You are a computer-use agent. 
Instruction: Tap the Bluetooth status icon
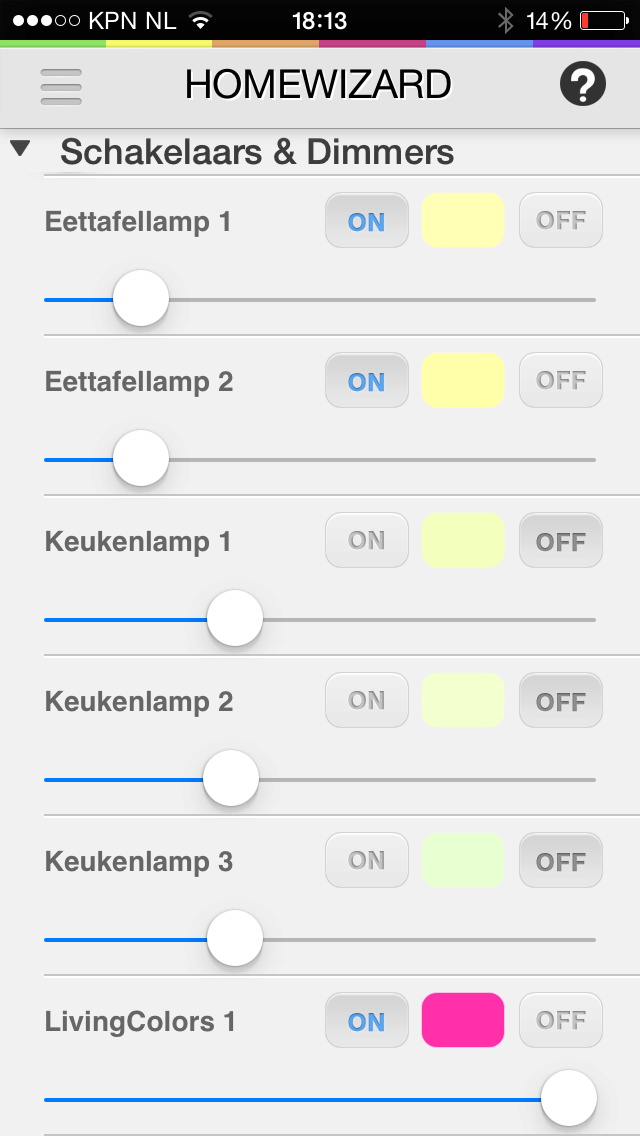coord(506,20)
